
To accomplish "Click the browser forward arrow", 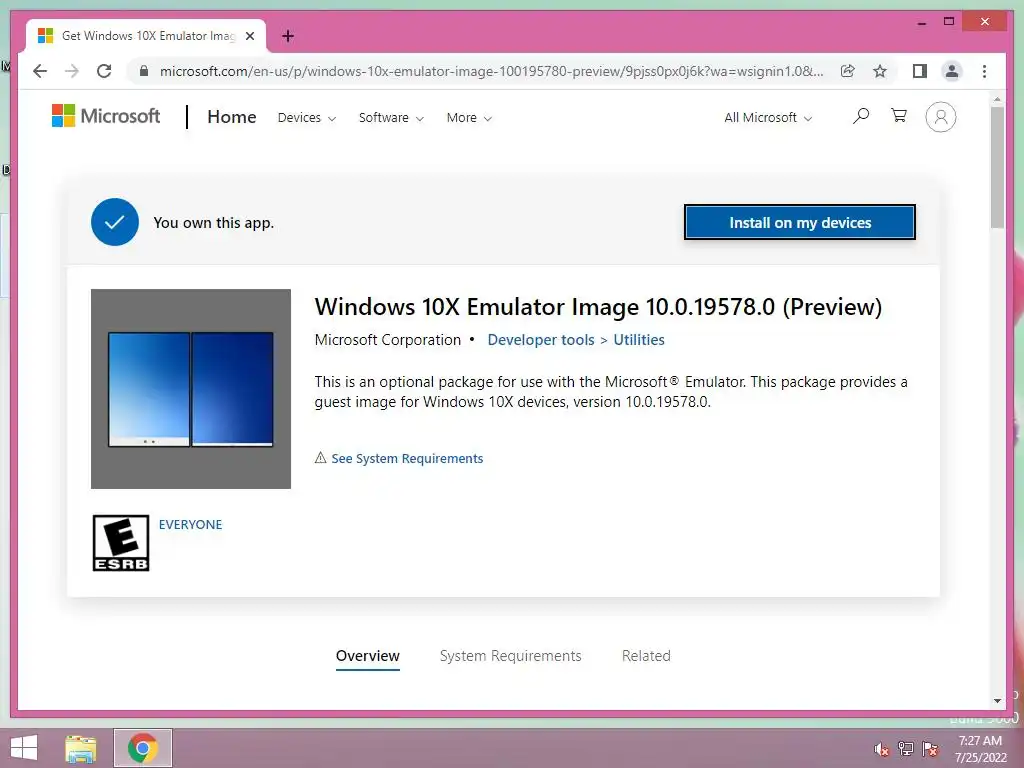I will [72, 71].
